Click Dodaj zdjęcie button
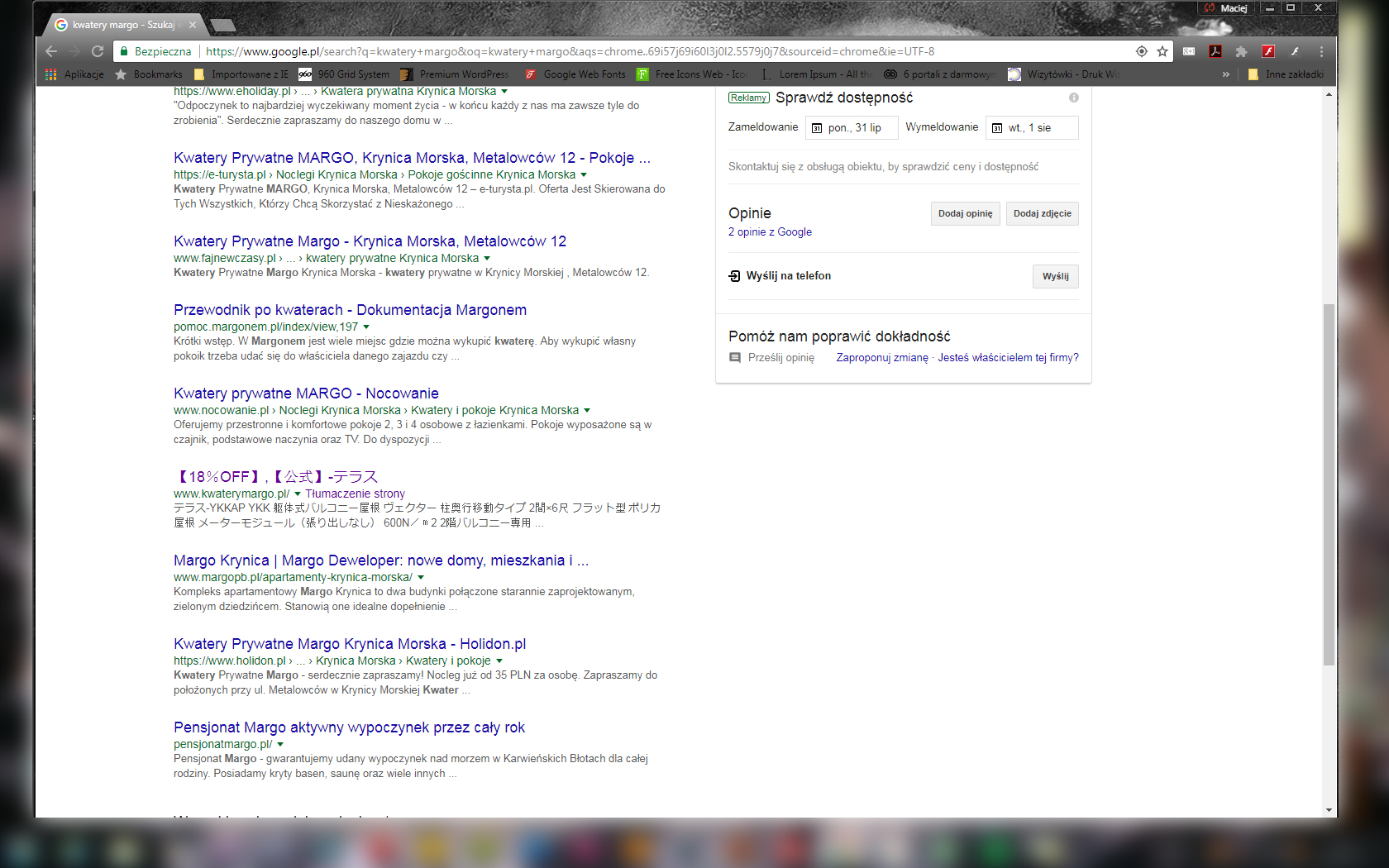Viewport: 1389px width, 868px height. coord(1042,214)
